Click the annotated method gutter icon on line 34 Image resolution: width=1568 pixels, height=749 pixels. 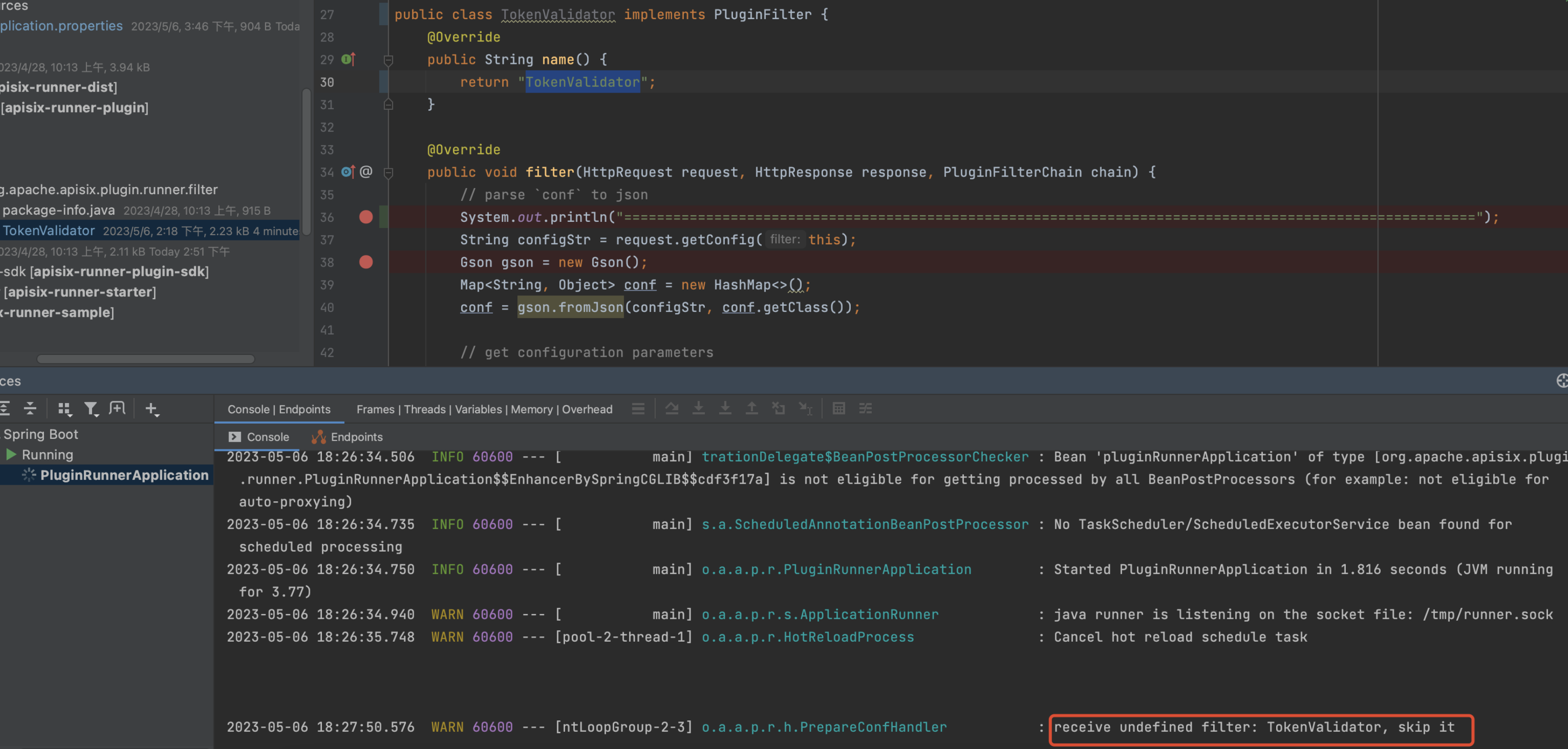(x=365, y=172)
